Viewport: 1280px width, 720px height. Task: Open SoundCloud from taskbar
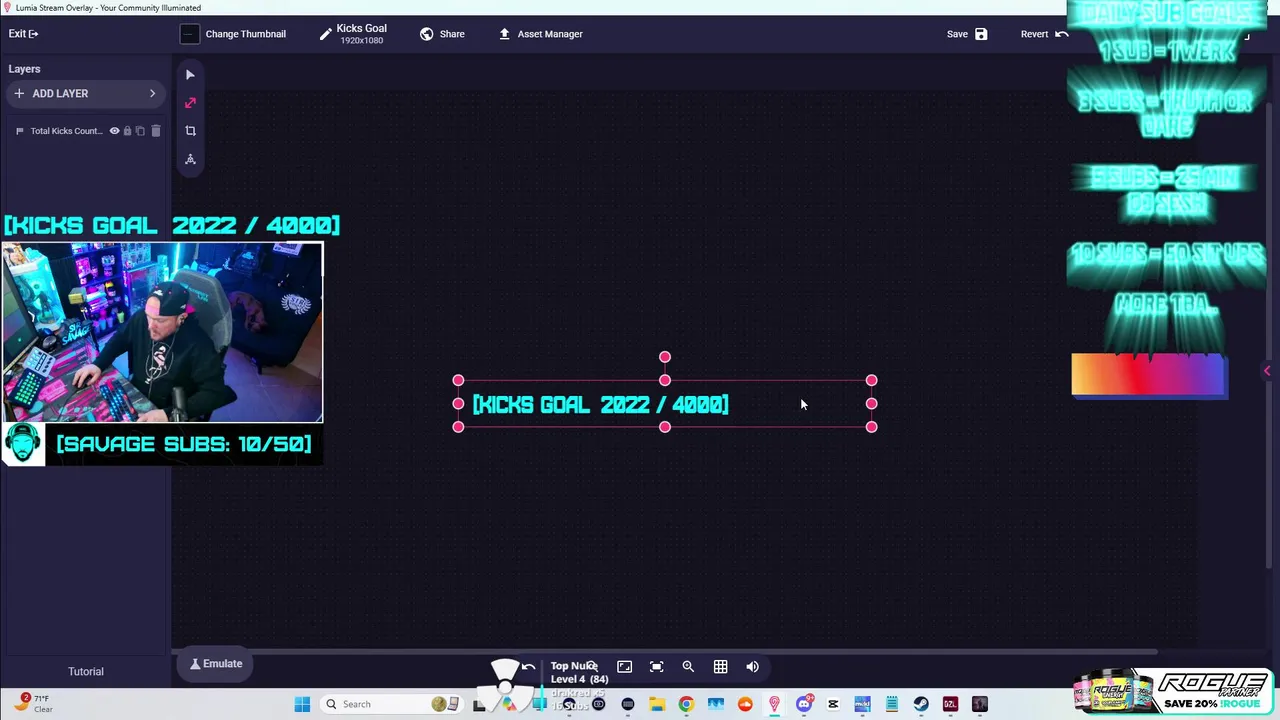(745, 704)
